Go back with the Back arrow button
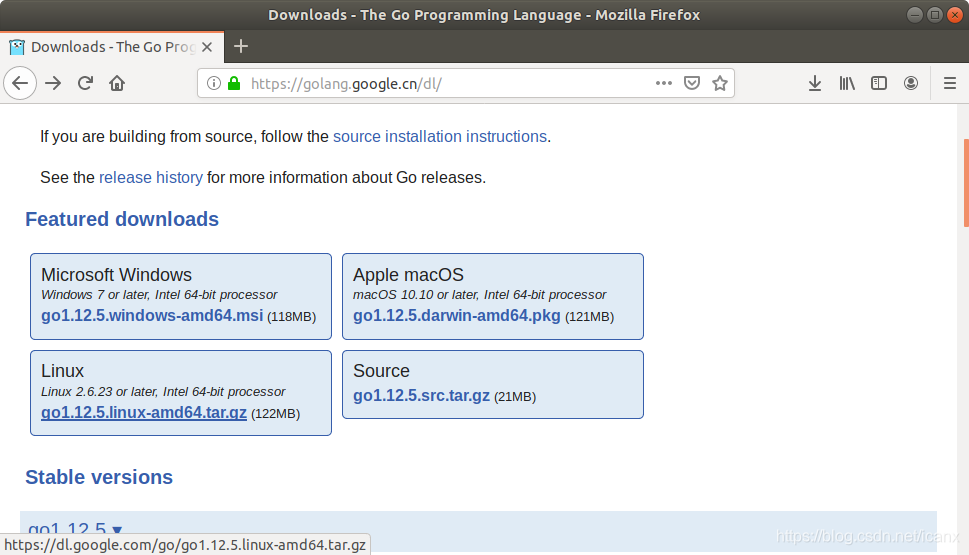The height and width of the screenshot is (555, 969). [x=20, y=83]
